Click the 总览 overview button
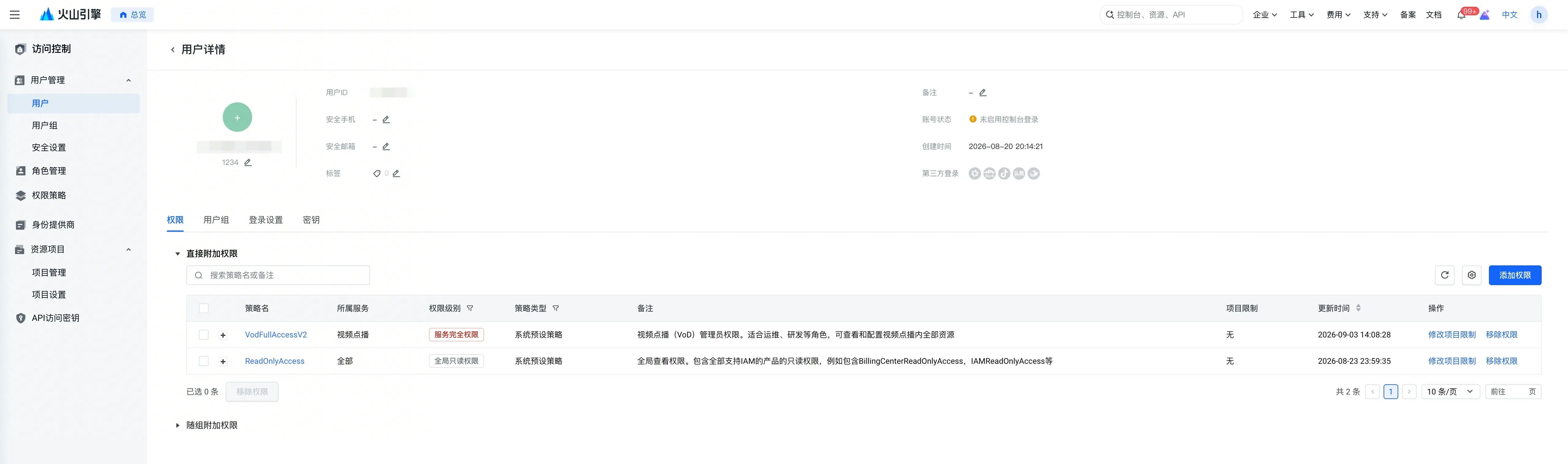Image resolution: width=1568 pixels, height=464 pixels. [132, 15]
